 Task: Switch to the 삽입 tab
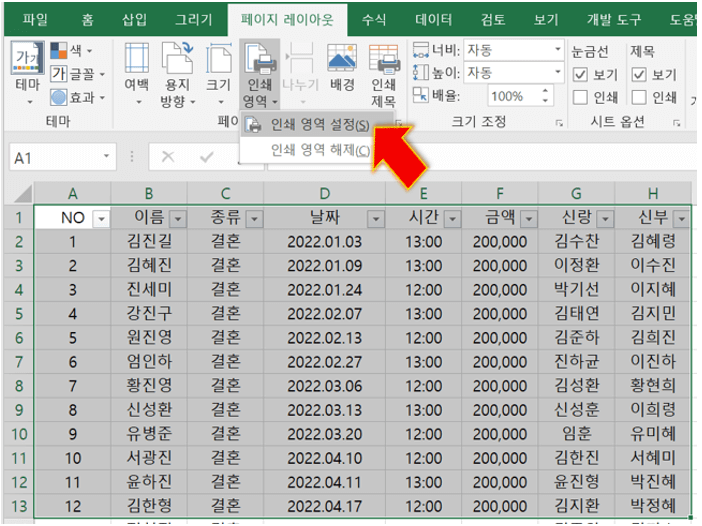pyautogui.click(x=134, y=20)
